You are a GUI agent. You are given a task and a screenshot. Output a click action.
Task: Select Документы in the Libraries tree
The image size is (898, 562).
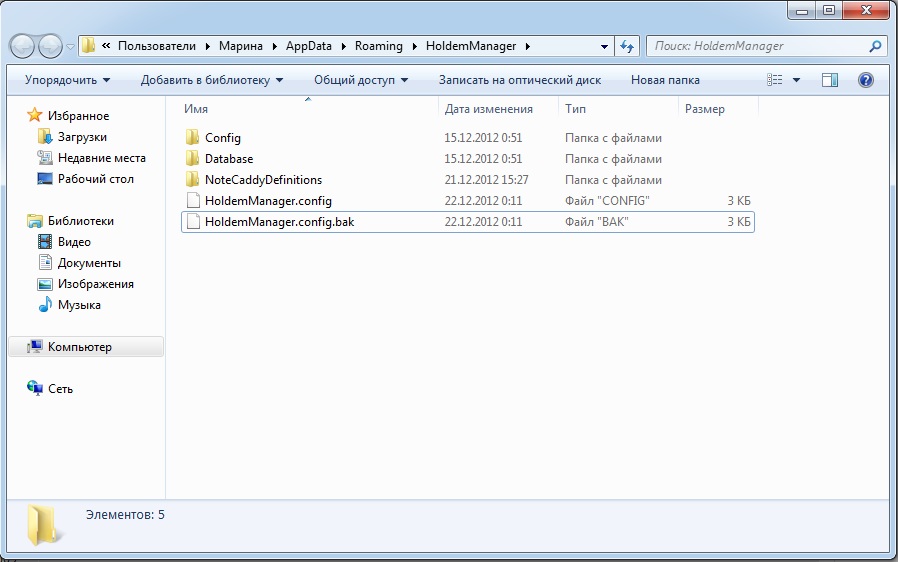(x=89, y=263)
